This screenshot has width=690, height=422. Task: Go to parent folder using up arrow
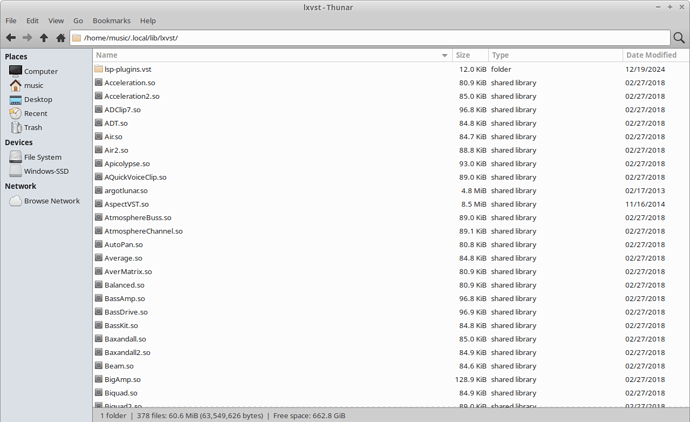[x=44, y=38]
